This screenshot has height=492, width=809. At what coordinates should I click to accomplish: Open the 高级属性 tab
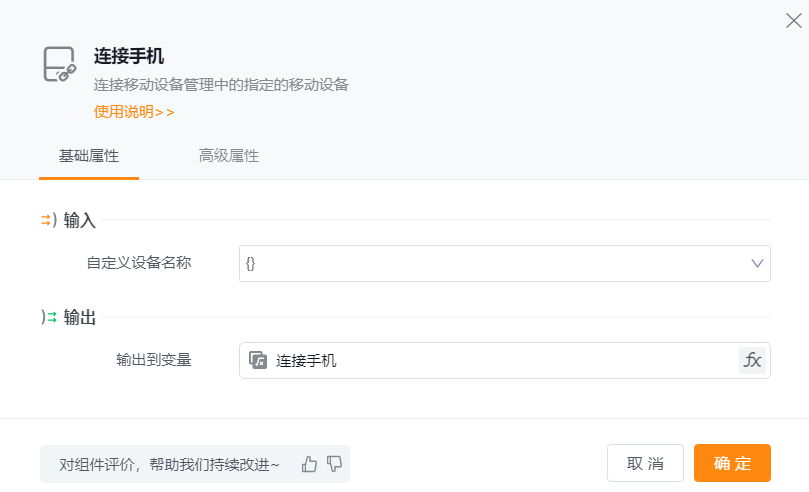point(229,156)
